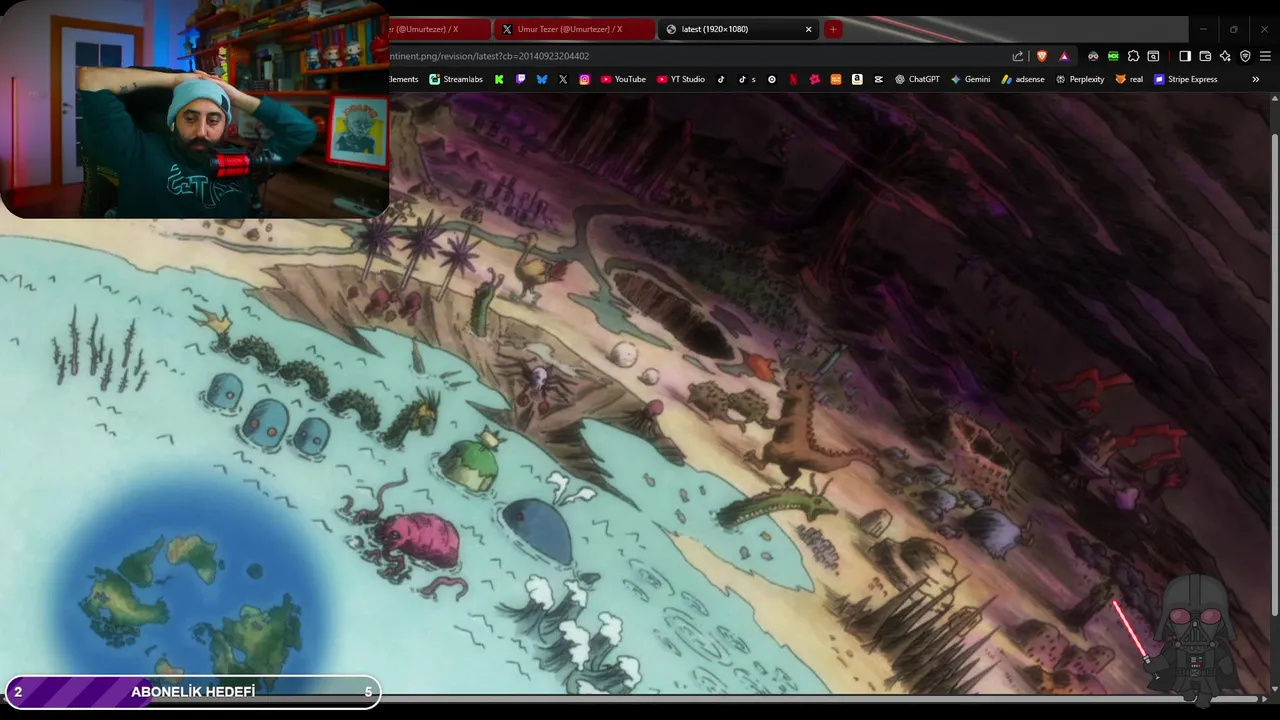Open the Instagram bookmark icon
This screenshot has height=720, width=1280.
click(584, 79)
